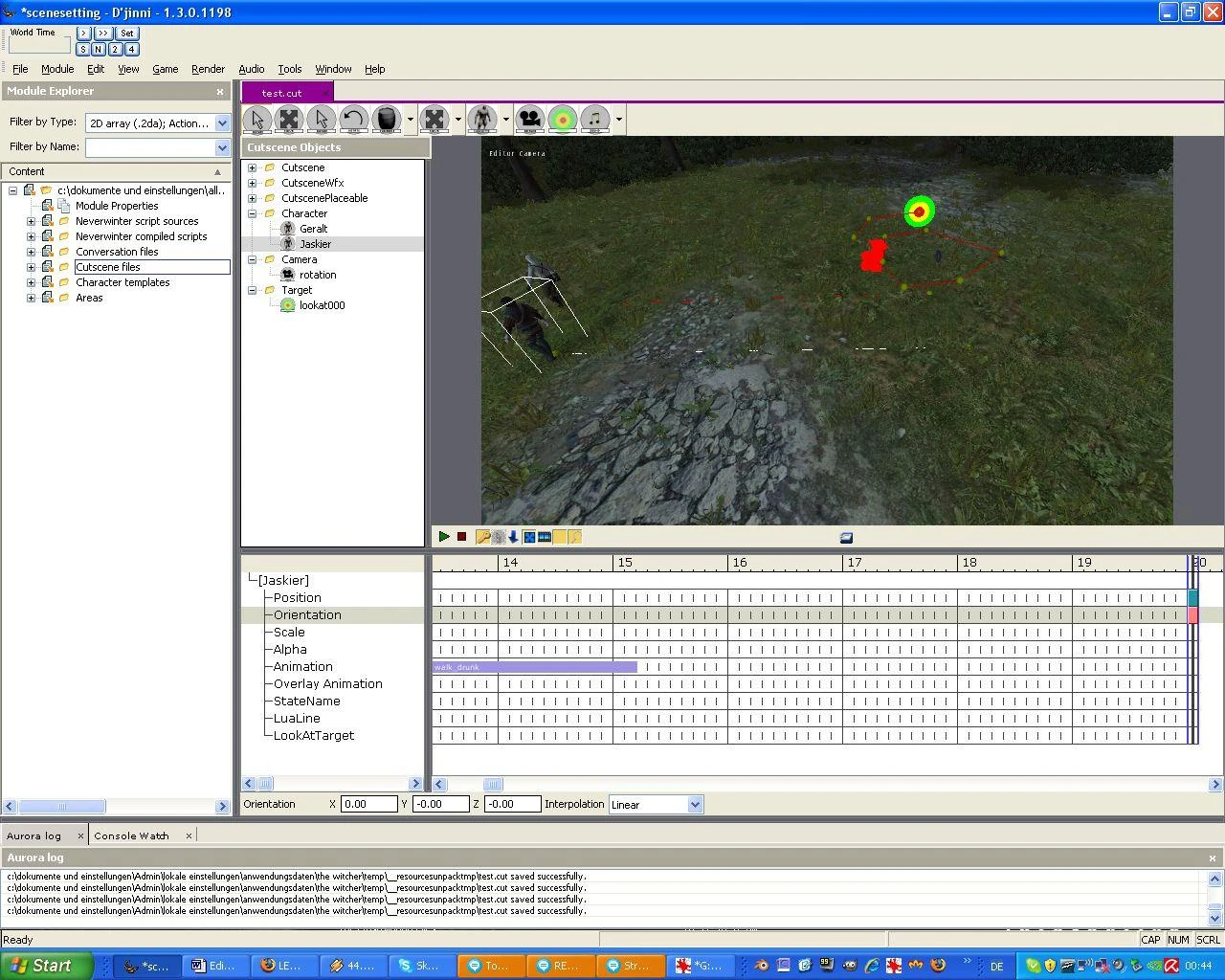Click the green-red target toolbar icon
The height and width of the screenshot is (980, 1225).
[563, 120]
